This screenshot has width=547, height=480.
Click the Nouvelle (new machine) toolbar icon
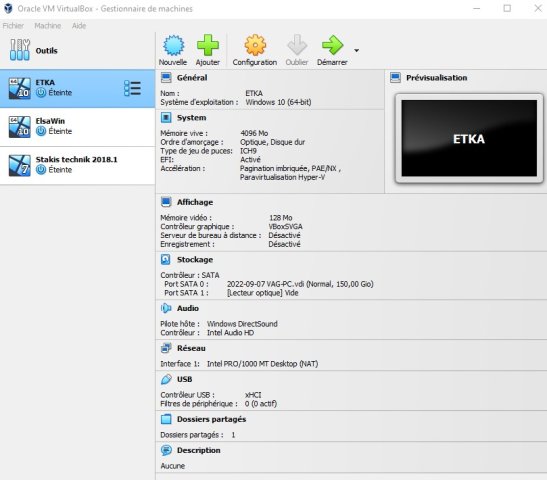pos(173,45)
